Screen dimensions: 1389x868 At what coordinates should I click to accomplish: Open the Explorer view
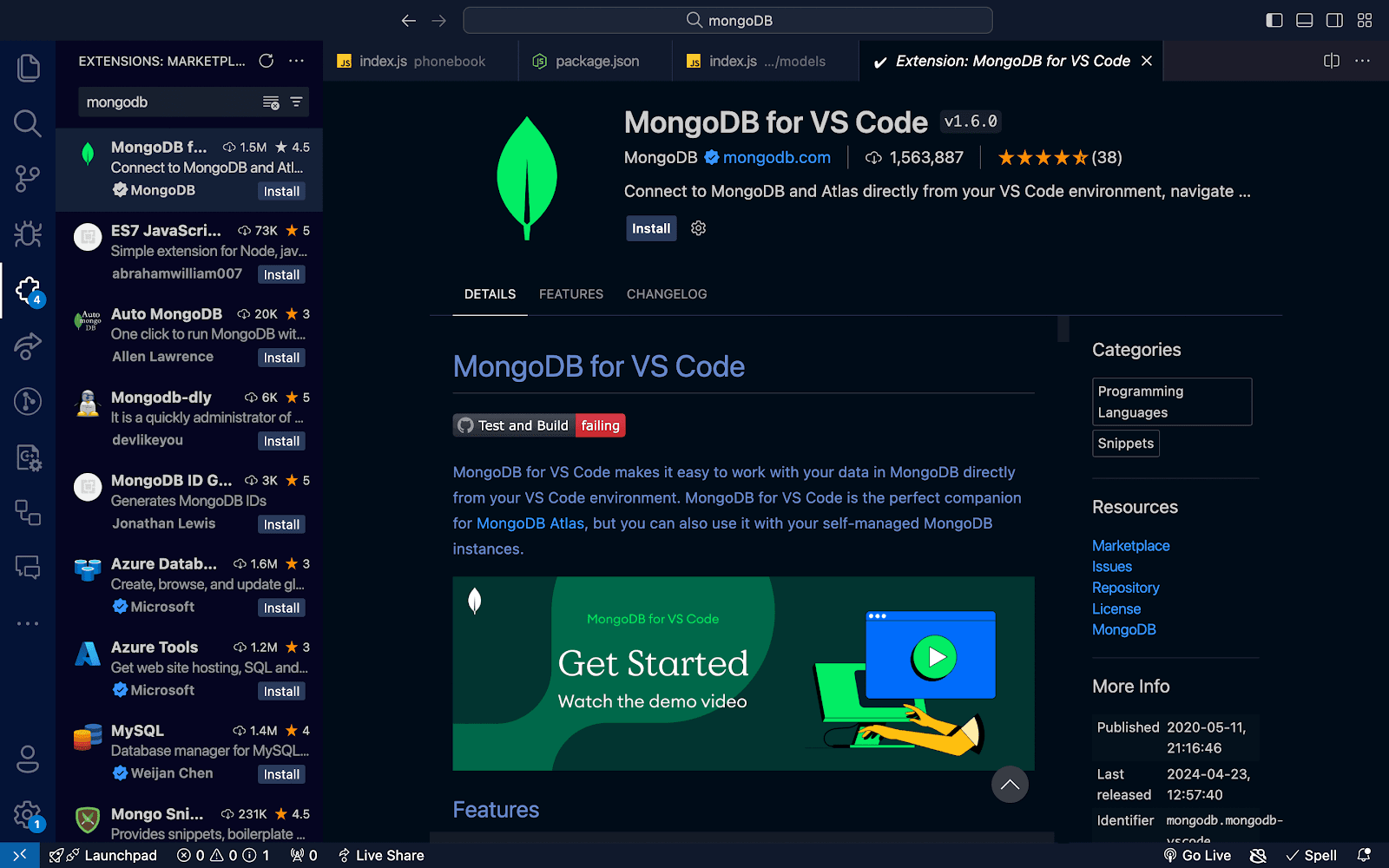(28, 68)
